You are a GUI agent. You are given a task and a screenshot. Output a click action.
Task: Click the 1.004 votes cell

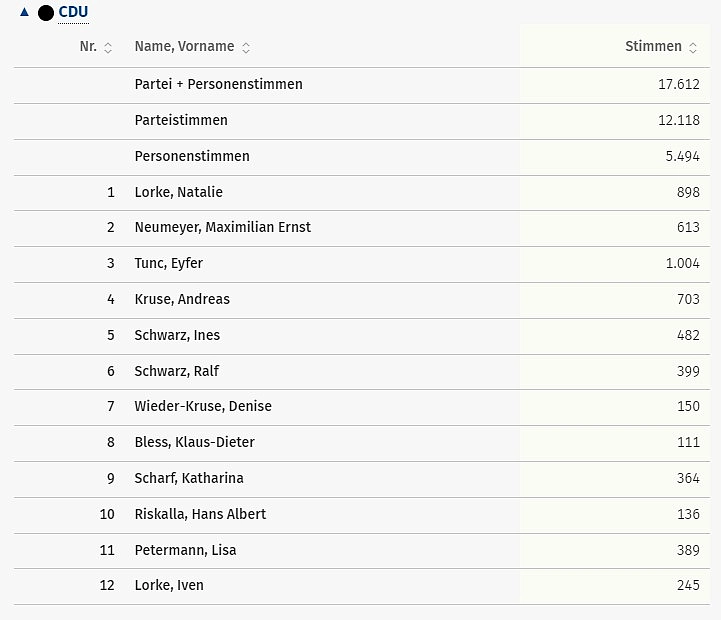(x=682, y=263)
